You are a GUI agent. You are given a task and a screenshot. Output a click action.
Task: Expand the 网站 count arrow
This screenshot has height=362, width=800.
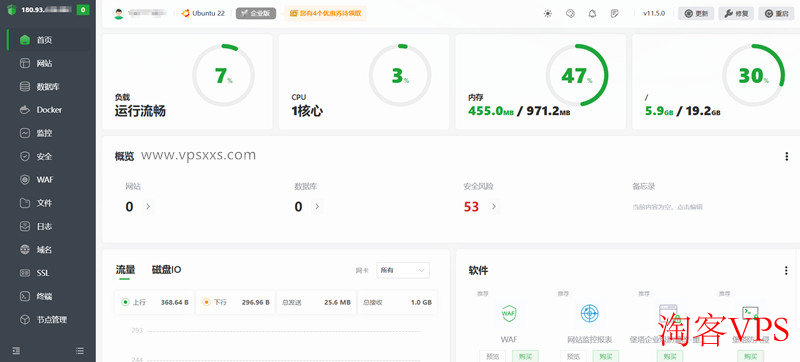(x=148, y=207)
